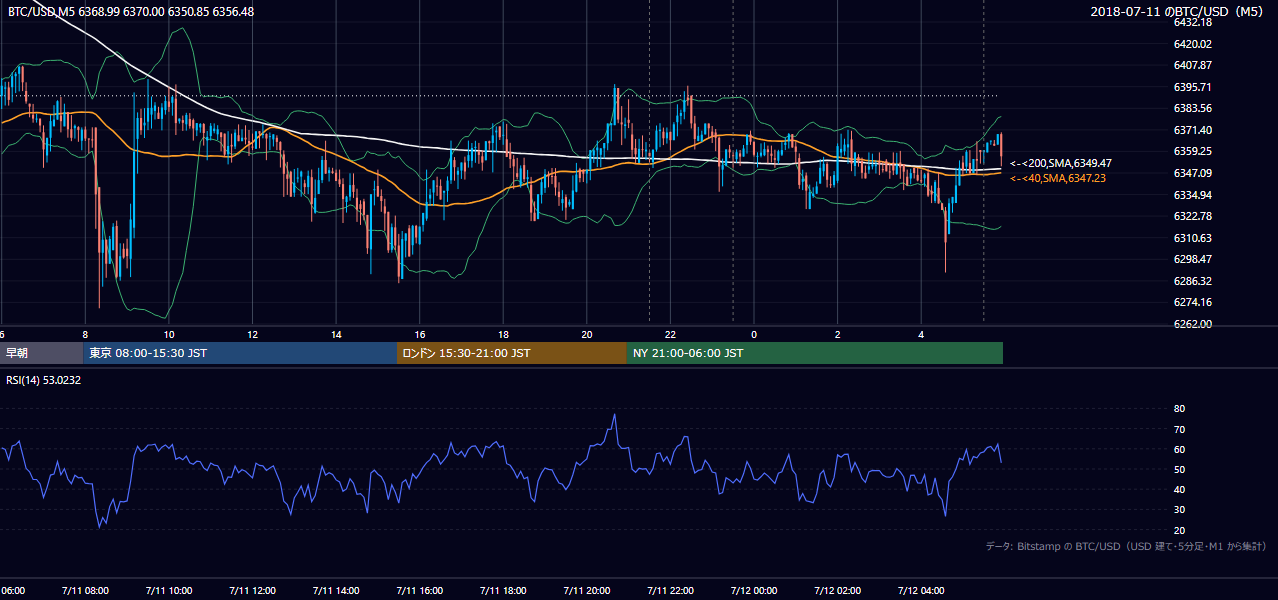1278x600 pixels.
Task: Click RSI axis label 30
Action: pyautogui.click(x=1179, y=510)
